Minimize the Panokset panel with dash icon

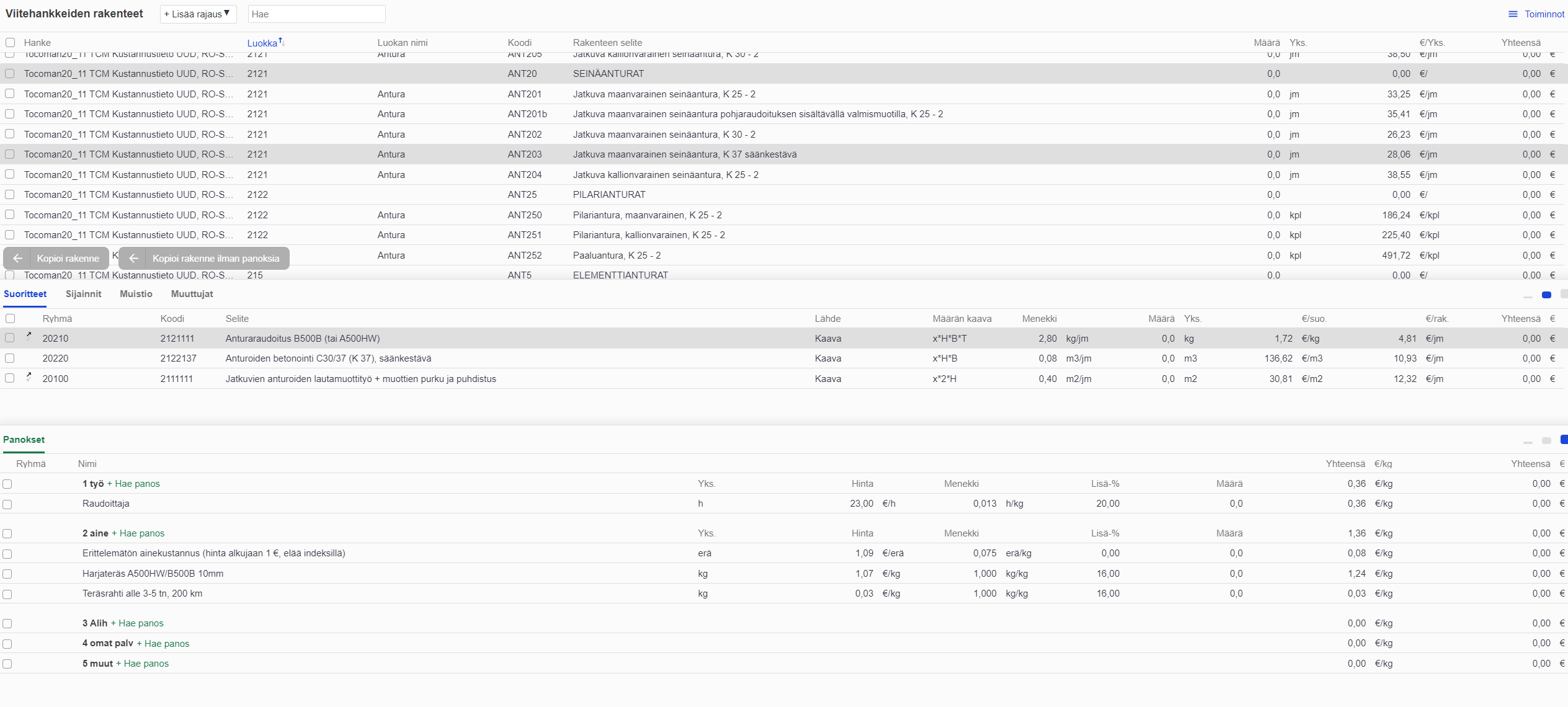[1528, 442]
